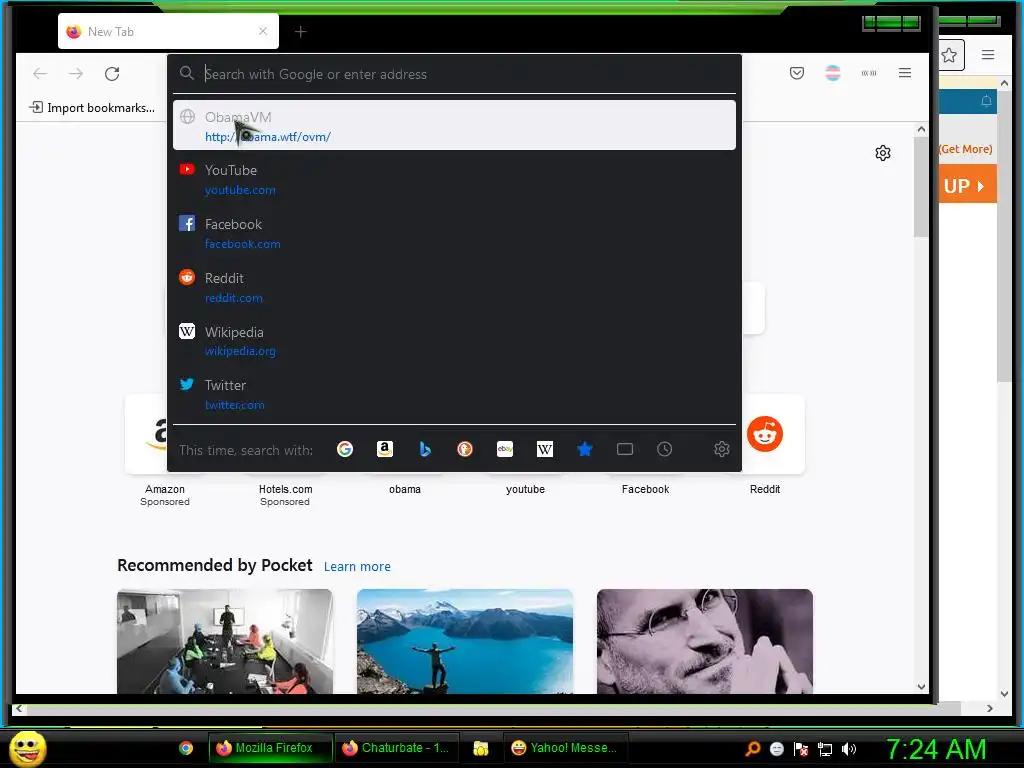Screen dimensions: 1024x768
Task: Open the smiley Start button
Action: 27,748
